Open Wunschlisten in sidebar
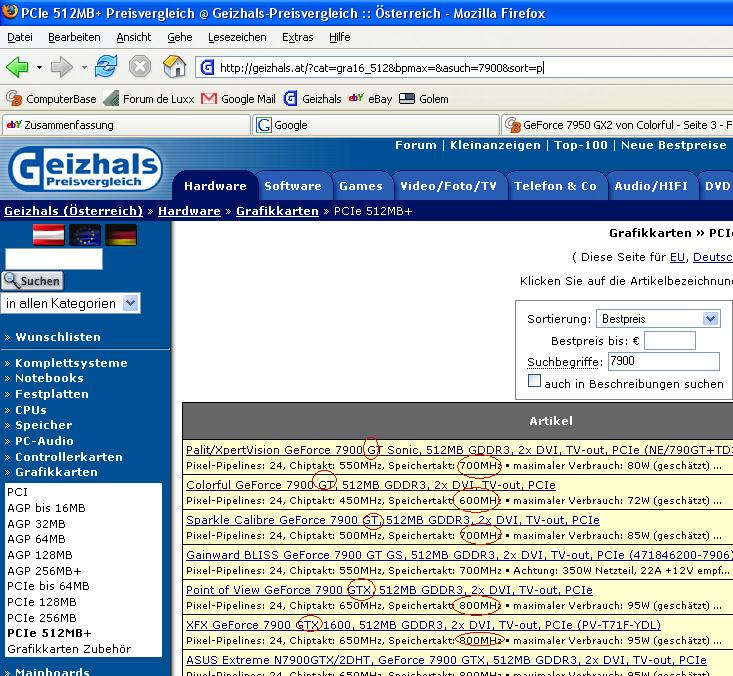 tap(58, 337)
